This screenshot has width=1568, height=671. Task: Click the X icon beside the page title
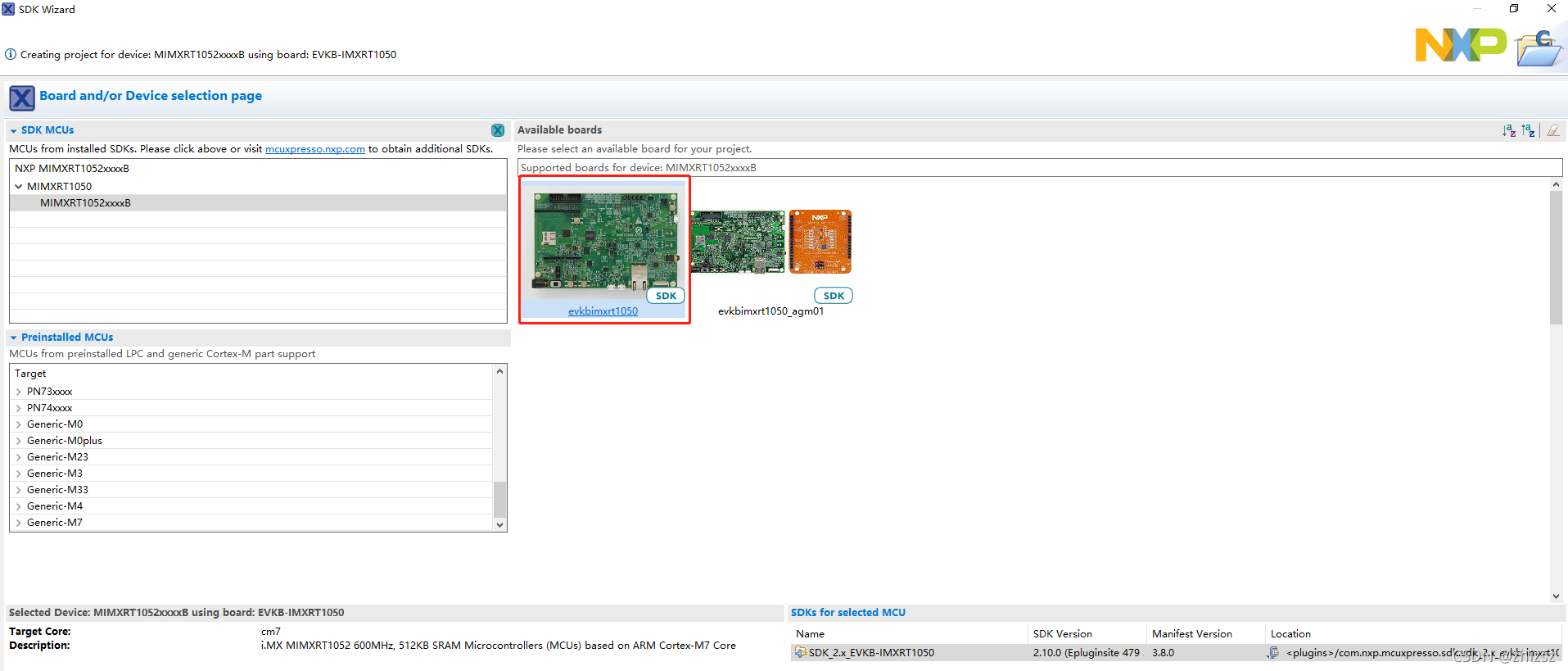point(22,98)
